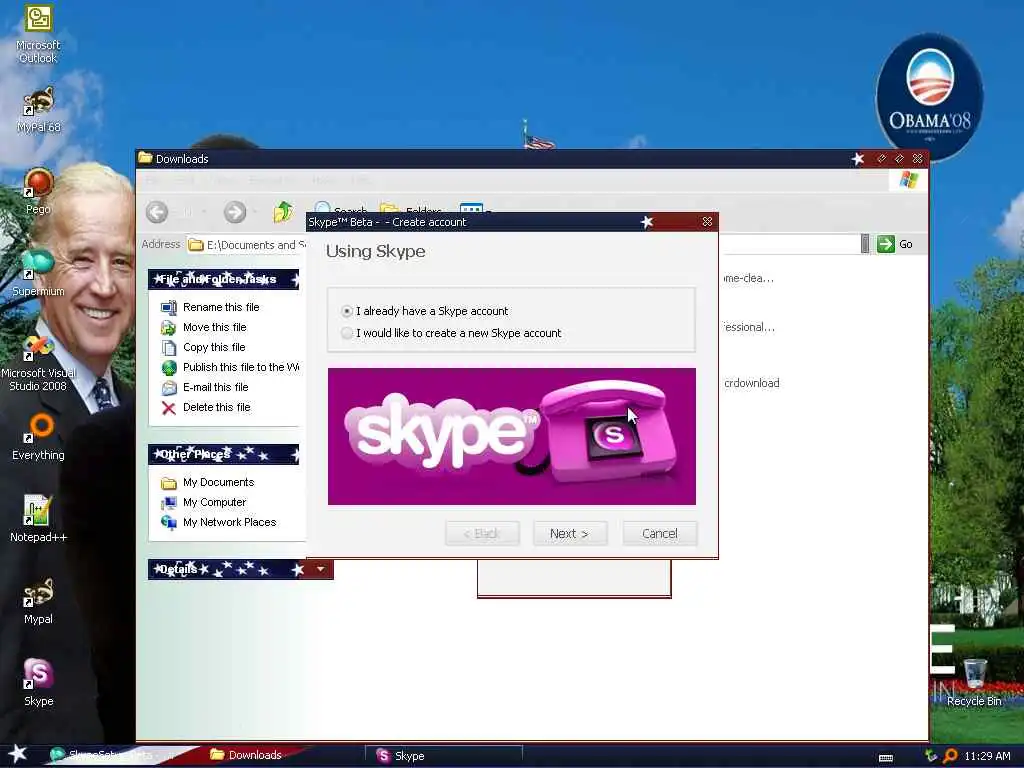
Task: Click Cancel in the Skype setup dialog
Action: click(x=660, y=534)
